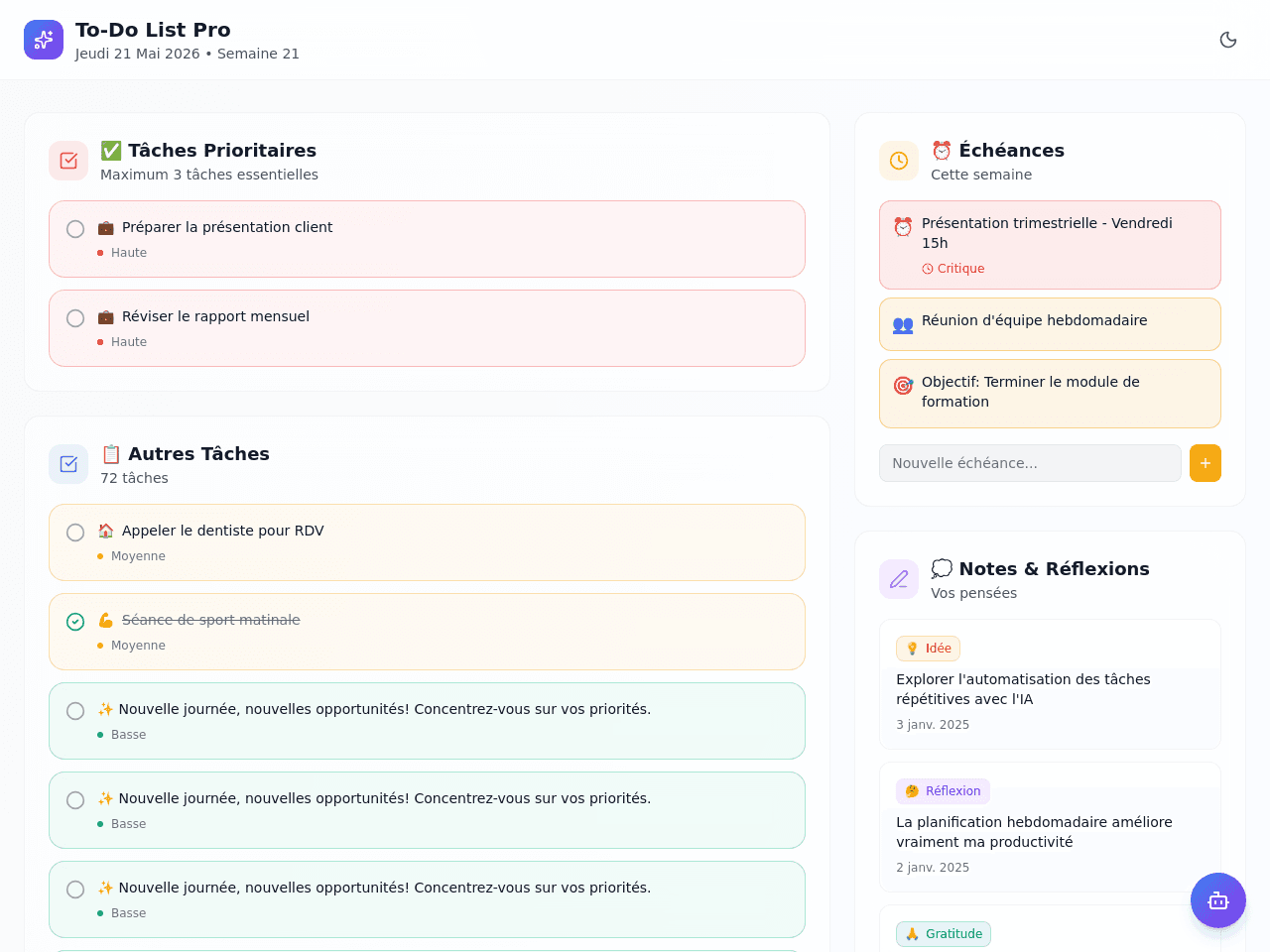
Task: Click the Réviser le rapport mensuel task text
Action: pos(215,316)
